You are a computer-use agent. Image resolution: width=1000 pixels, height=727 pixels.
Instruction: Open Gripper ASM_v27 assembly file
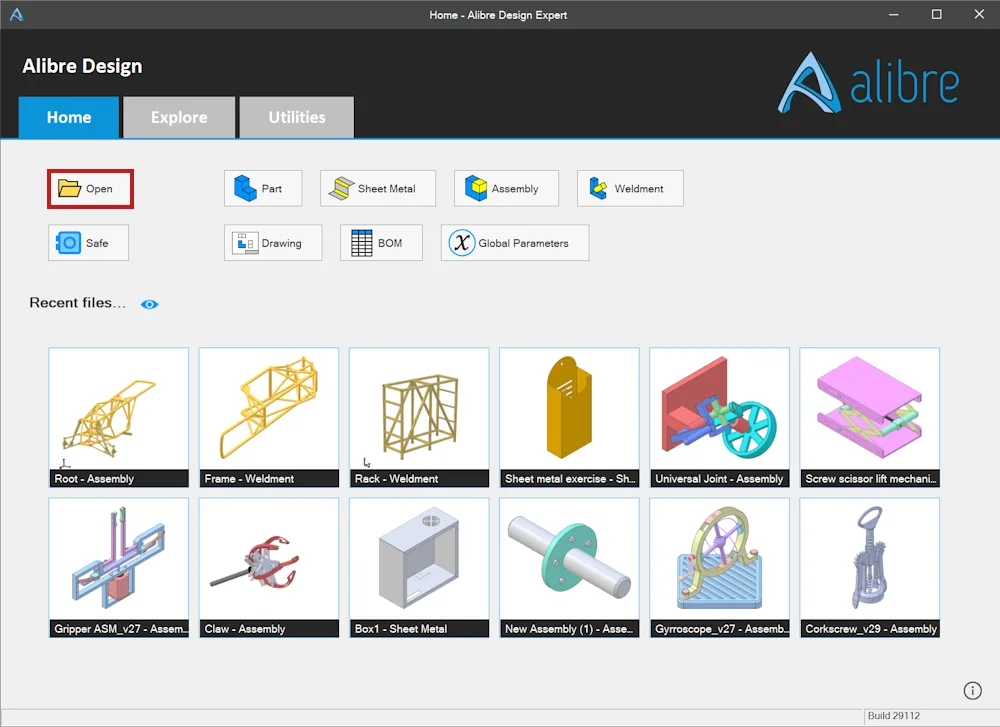click(119, 568)
